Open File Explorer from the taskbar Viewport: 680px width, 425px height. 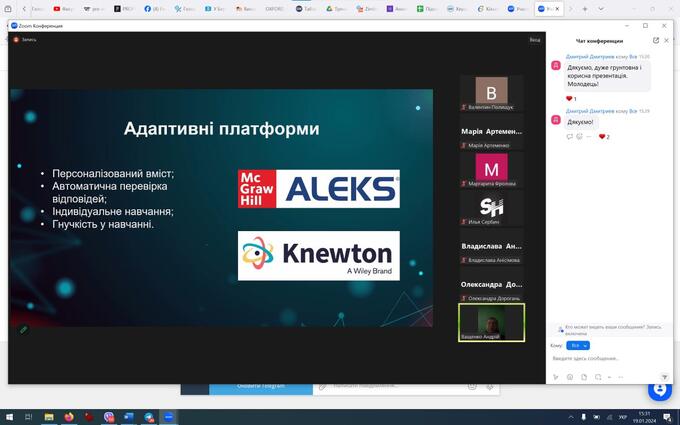(49, 417)
